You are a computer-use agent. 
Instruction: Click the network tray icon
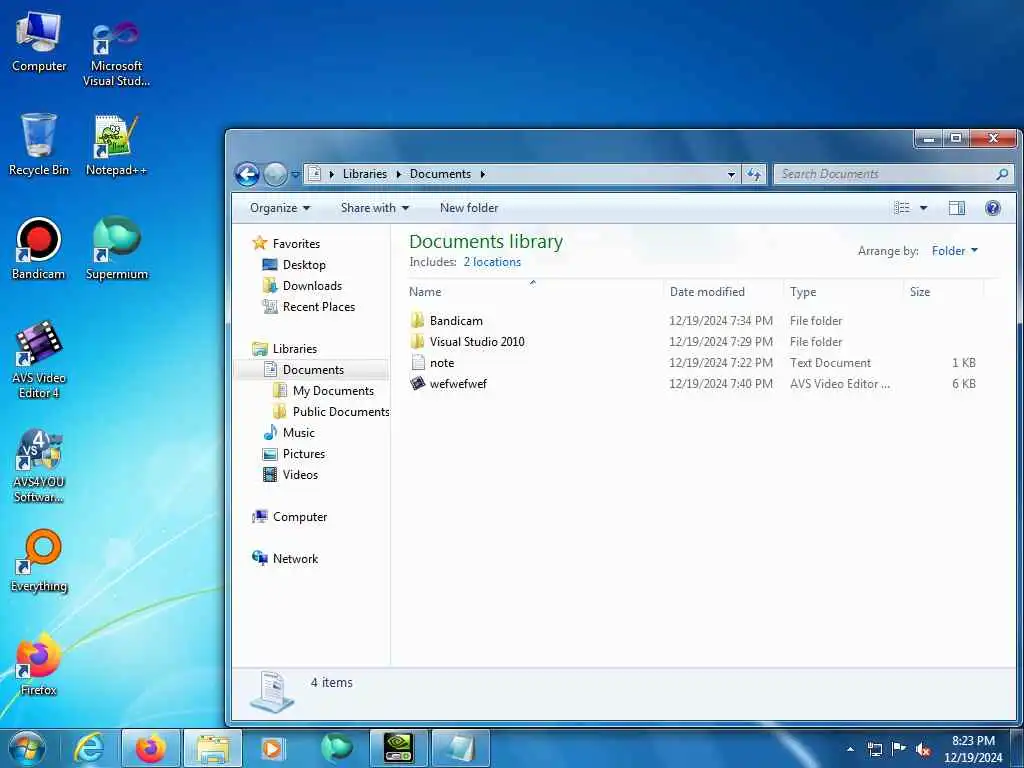click(874, 749)
